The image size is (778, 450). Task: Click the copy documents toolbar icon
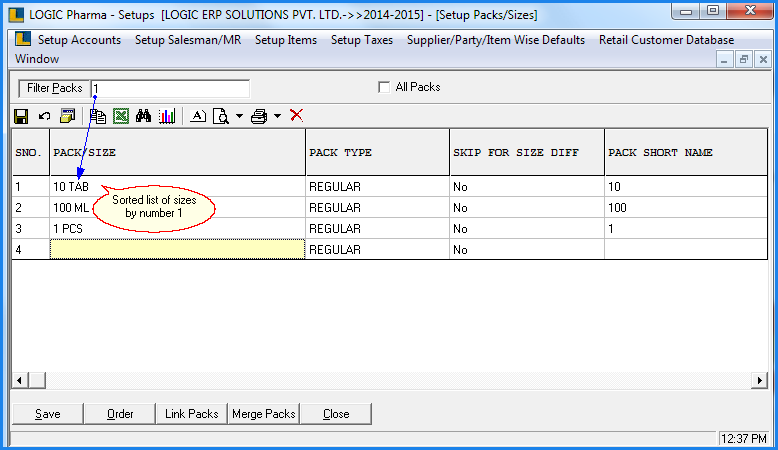(x=98, y=117)
